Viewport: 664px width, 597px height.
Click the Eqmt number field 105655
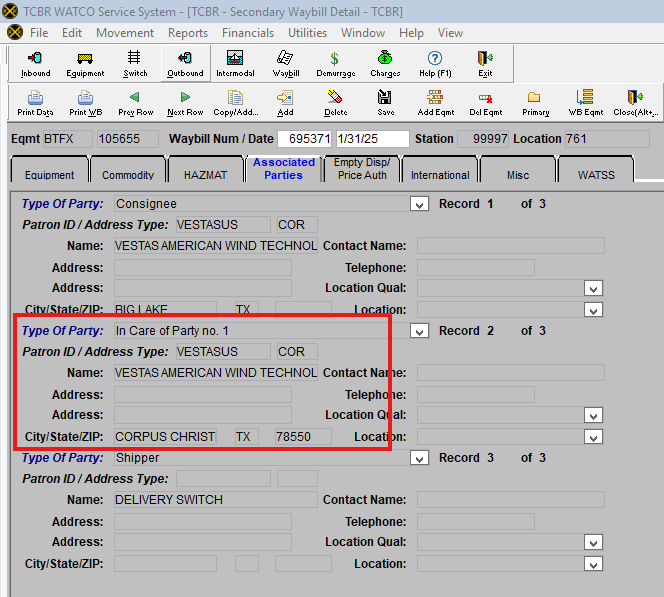tap(127, 139)
